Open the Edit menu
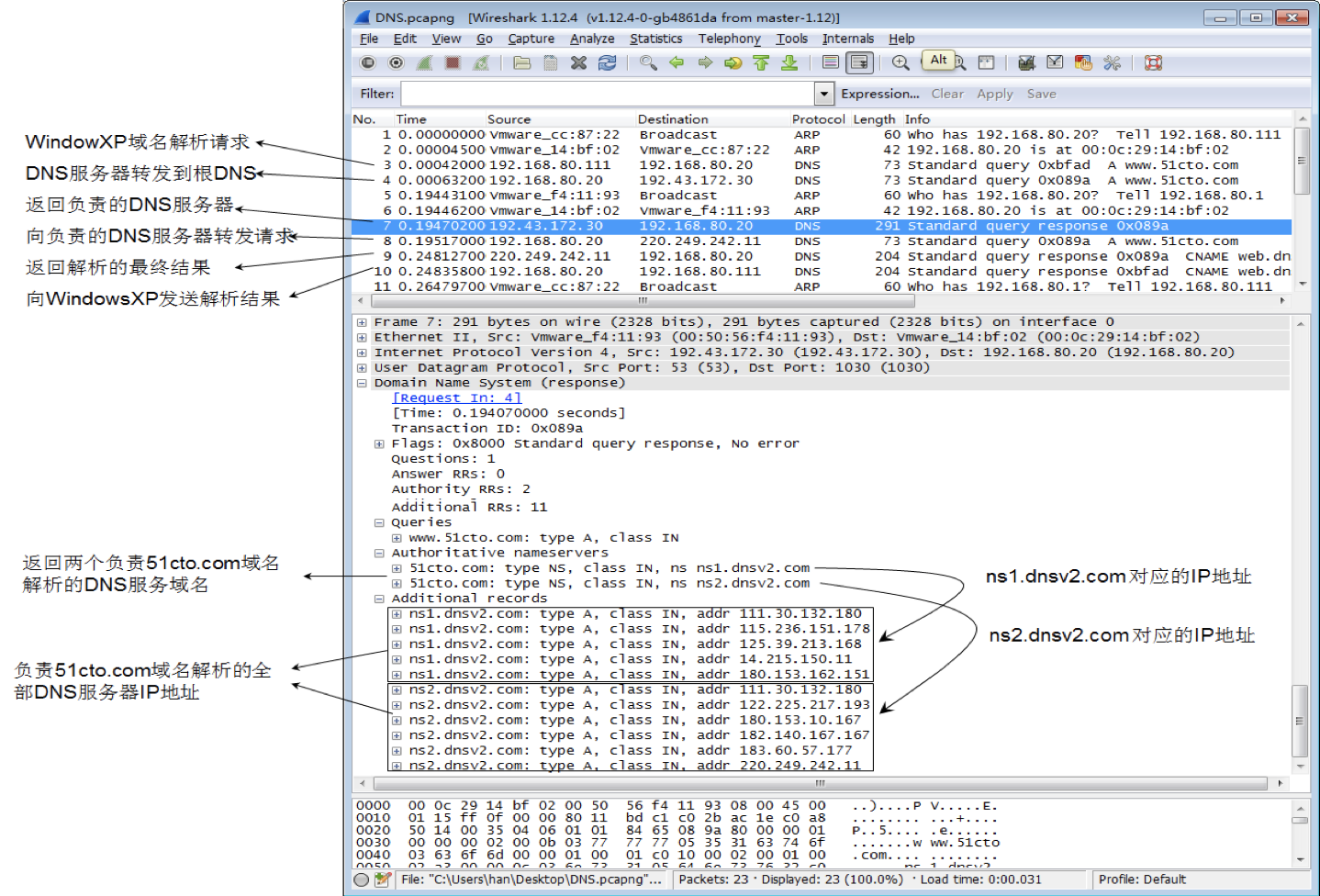This screenshot has width=1320, height=896. click(x=405, y=39)
